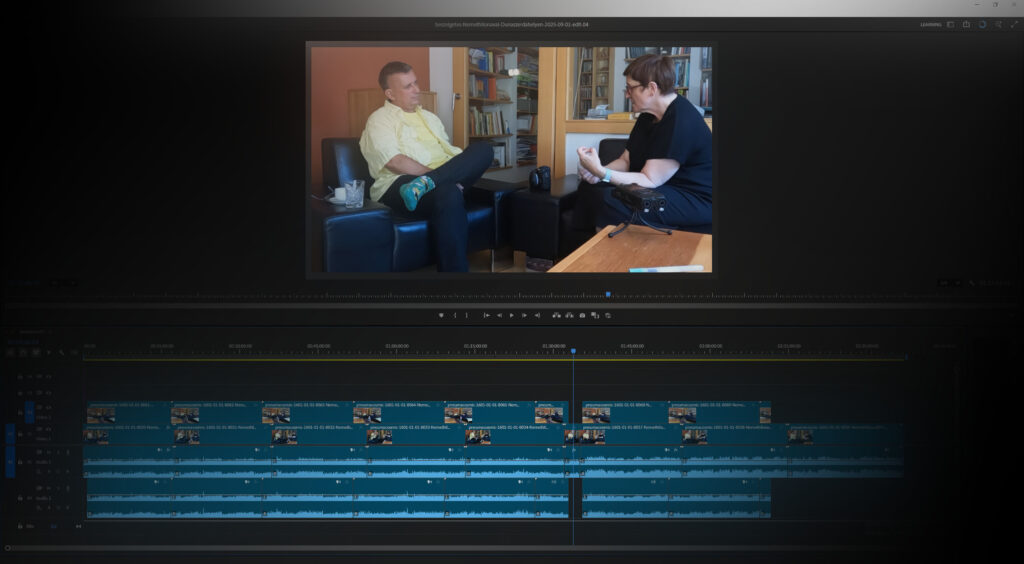
Task: Open the Workspaces panel icon
Action: pos(950,24)
